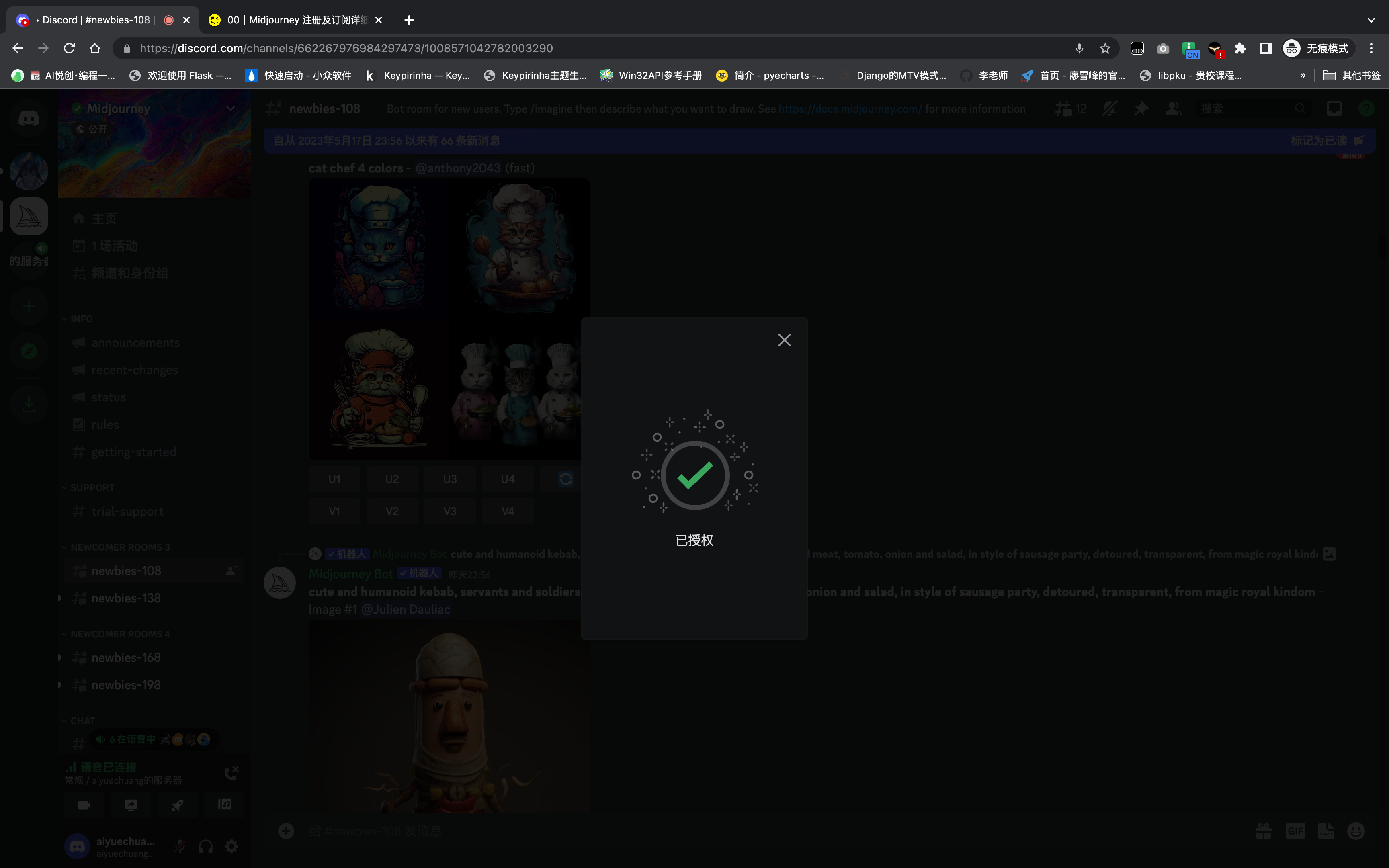The width and height of the screenshot is (1389, 868).
Task: Reload the page in Chrome
Action: [70, 48]
